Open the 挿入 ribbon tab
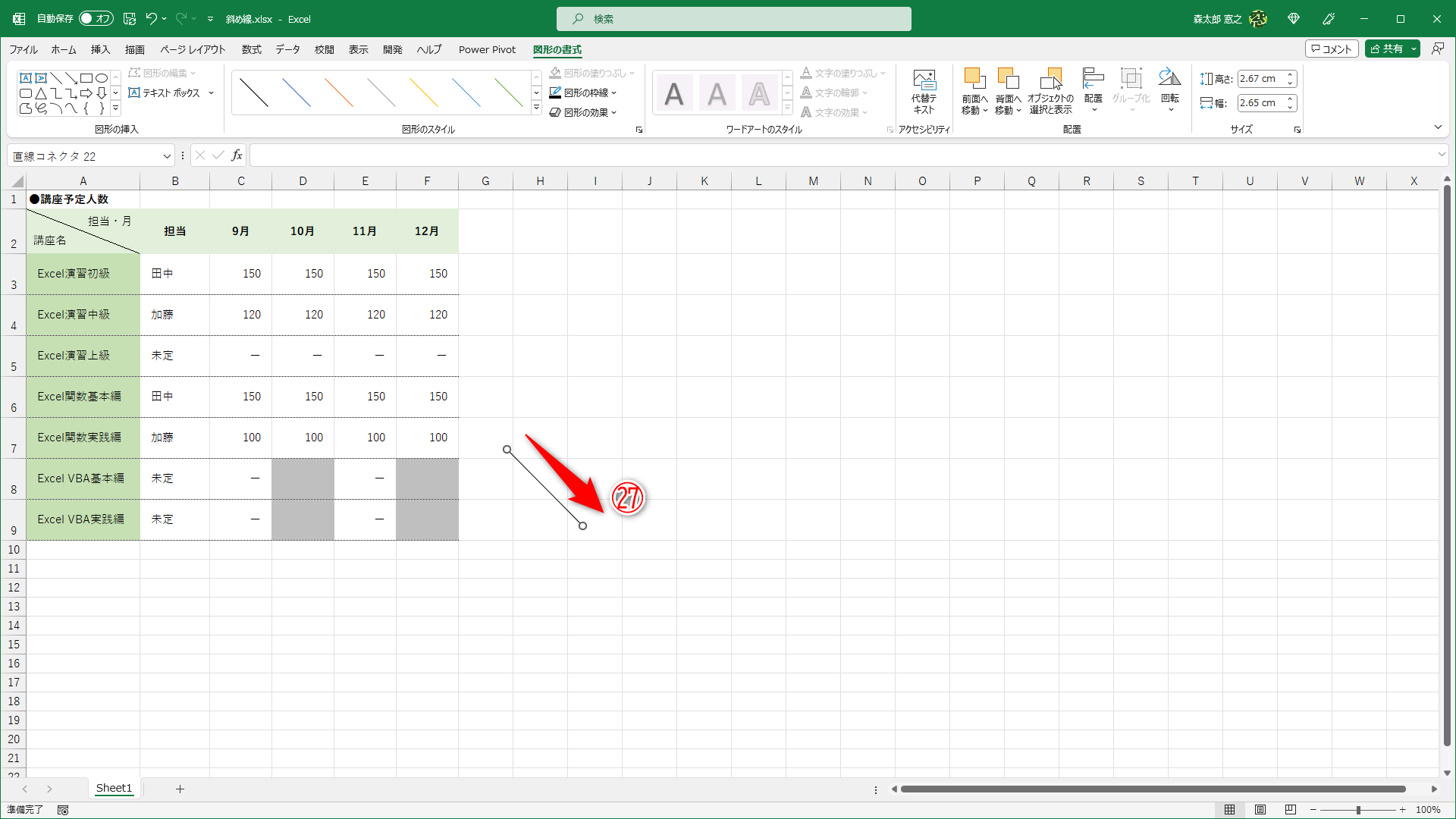Image resolution: width=1456 pixels, height=819 pixels. [x=100, y=49]
